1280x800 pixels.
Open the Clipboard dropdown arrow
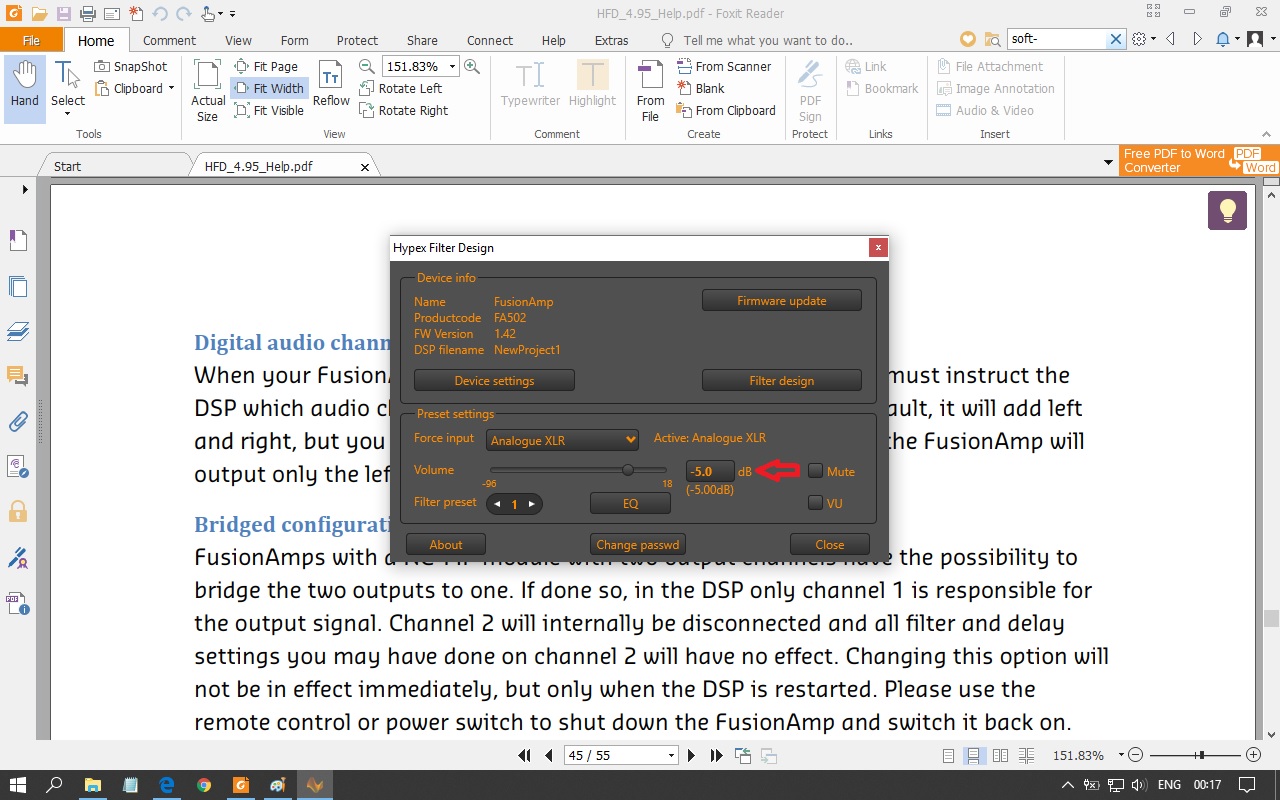(x=171, y=88)
